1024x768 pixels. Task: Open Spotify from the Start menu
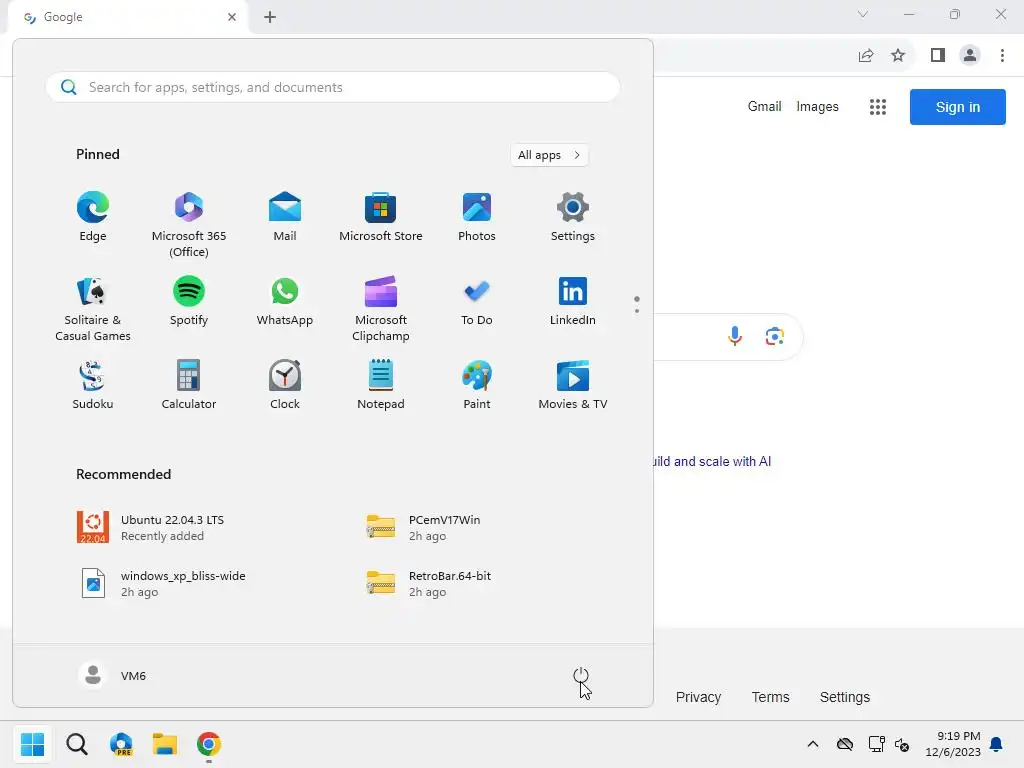189,301
